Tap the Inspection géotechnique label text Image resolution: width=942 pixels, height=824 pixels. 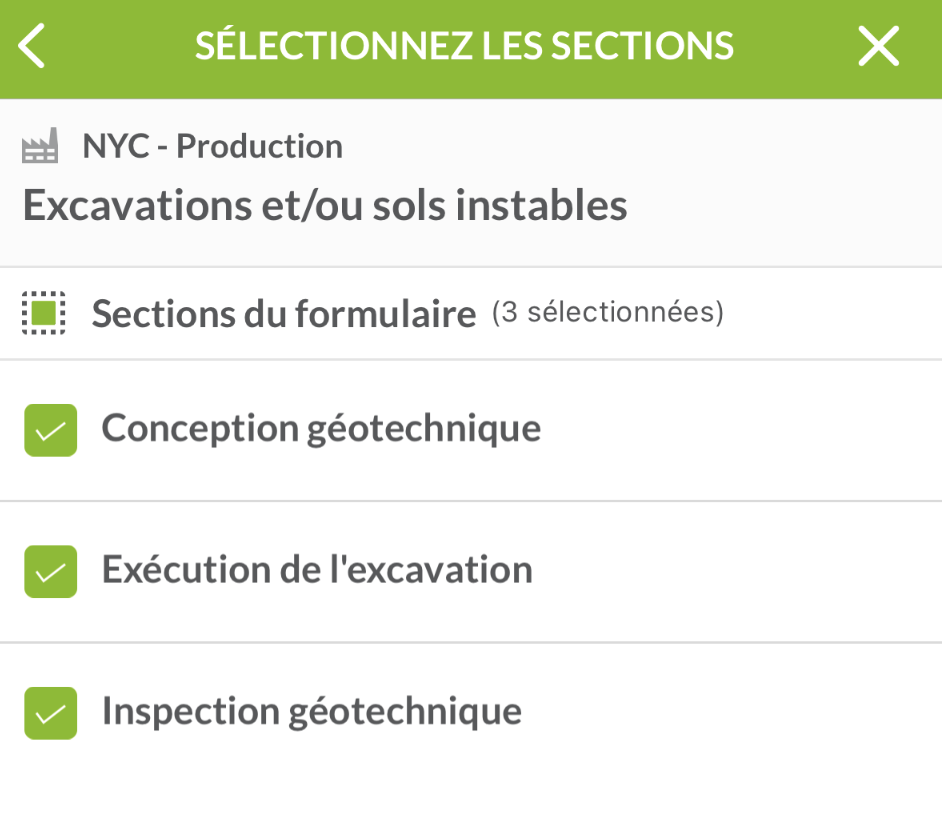pos(312,711)
